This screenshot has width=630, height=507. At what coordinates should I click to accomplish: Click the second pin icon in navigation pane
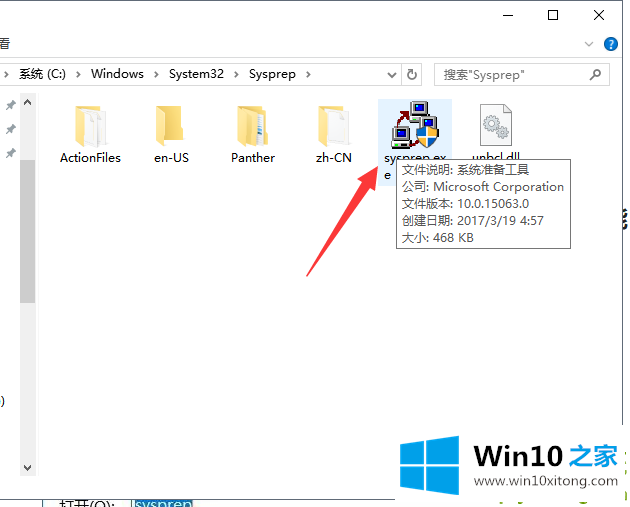[10, 129]
